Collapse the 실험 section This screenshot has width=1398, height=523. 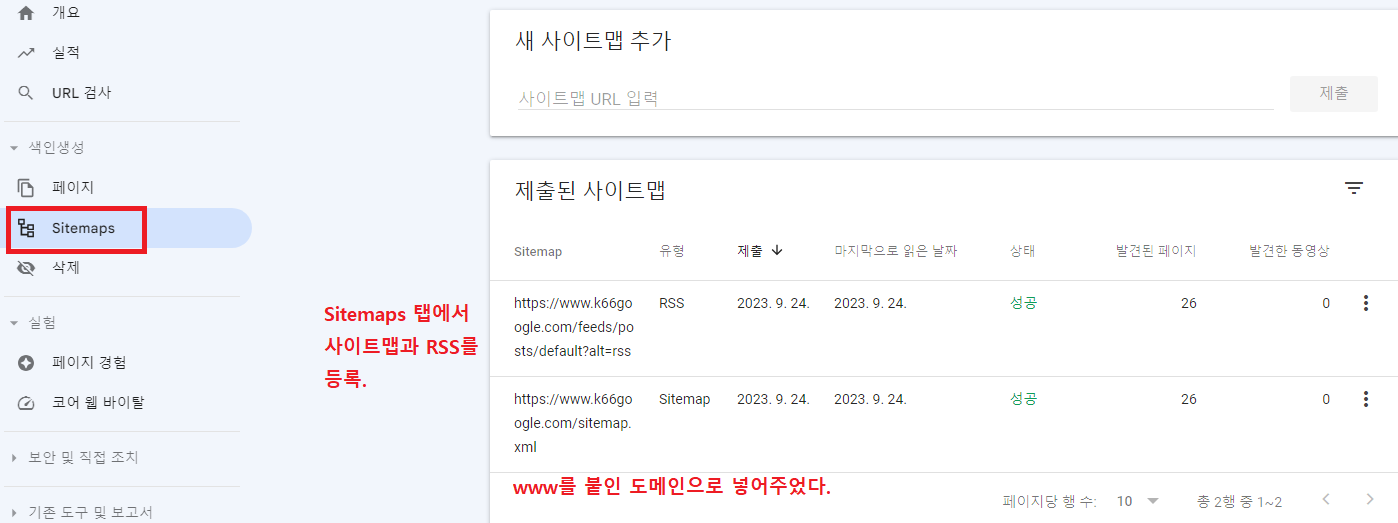click(14, 323)
